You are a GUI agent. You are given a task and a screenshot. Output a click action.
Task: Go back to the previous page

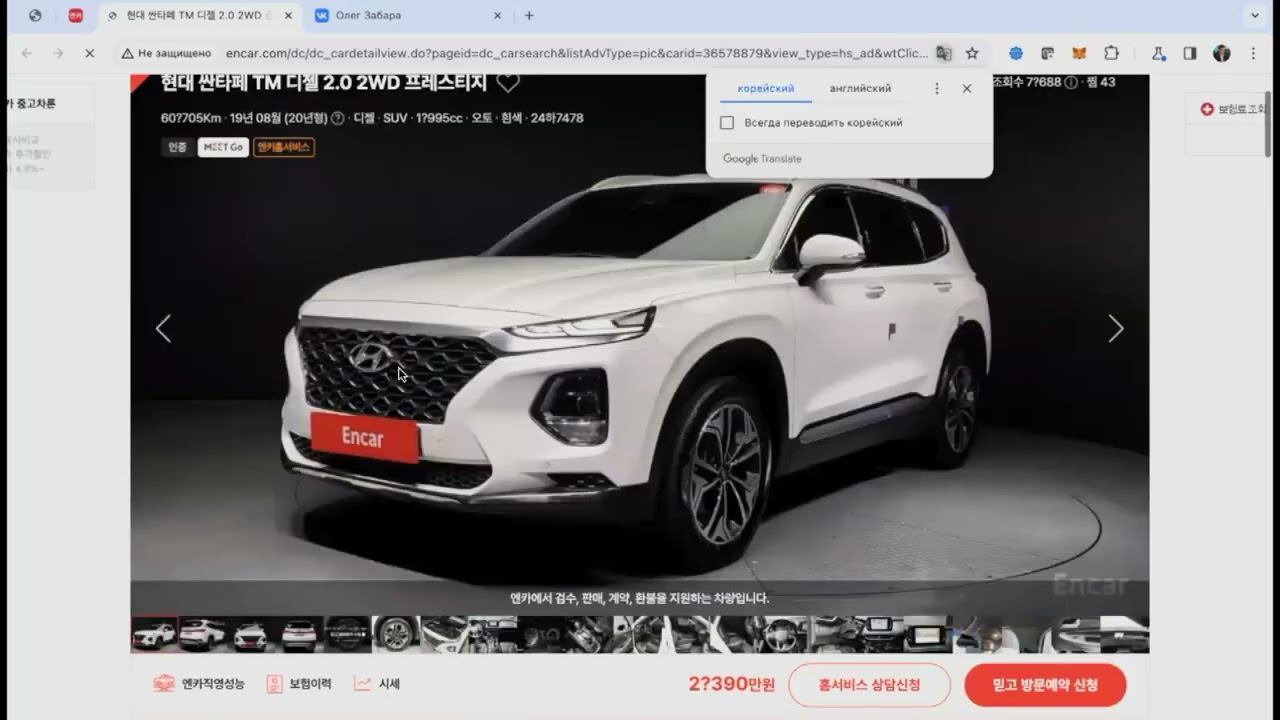pyautogui.click(x=26, y=53)
